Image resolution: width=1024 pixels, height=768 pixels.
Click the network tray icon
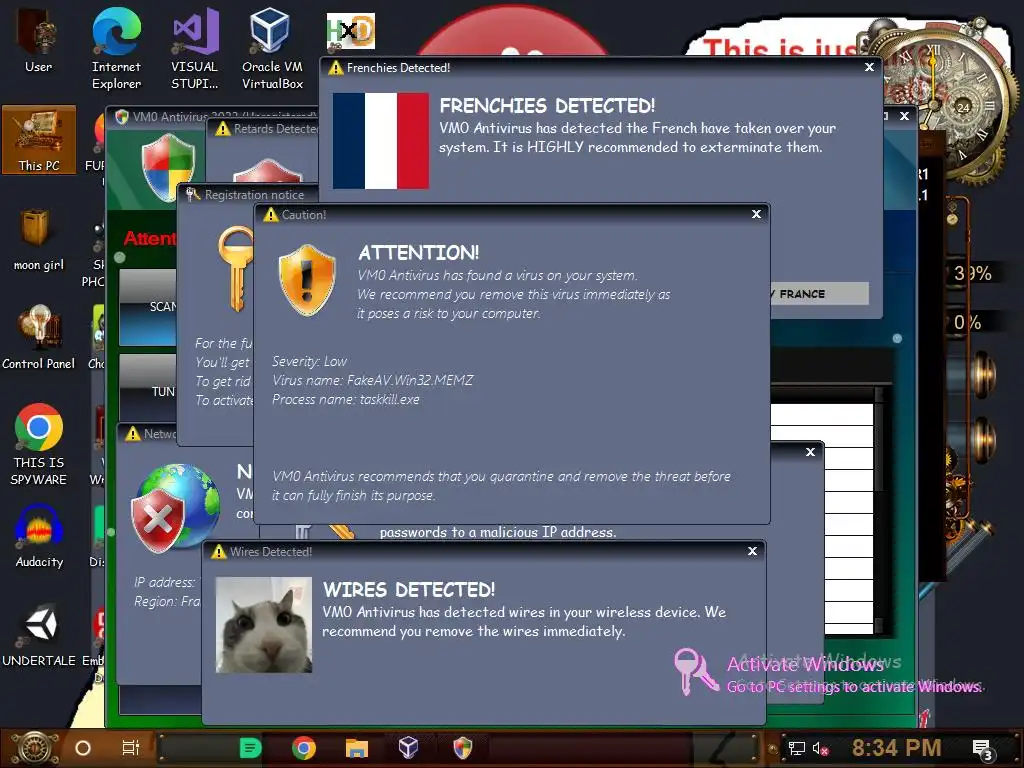click(x=797, y=748)
